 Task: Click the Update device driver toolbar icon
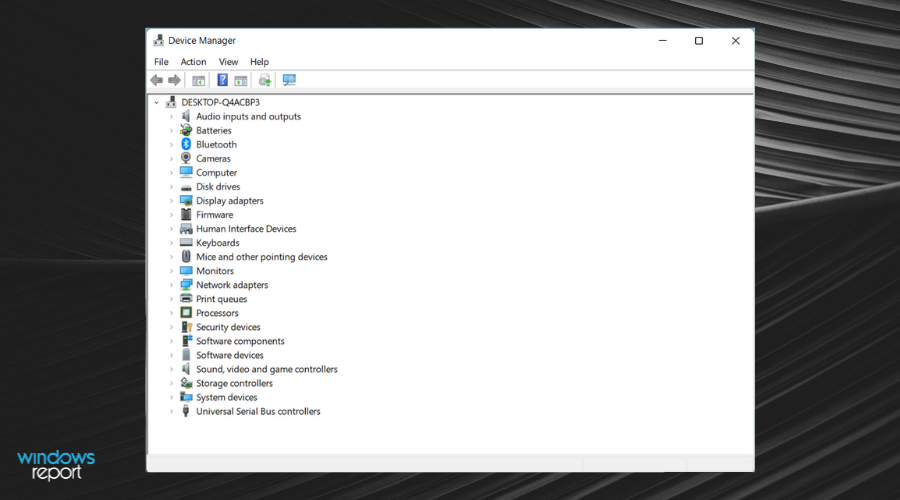click(265, 80)
